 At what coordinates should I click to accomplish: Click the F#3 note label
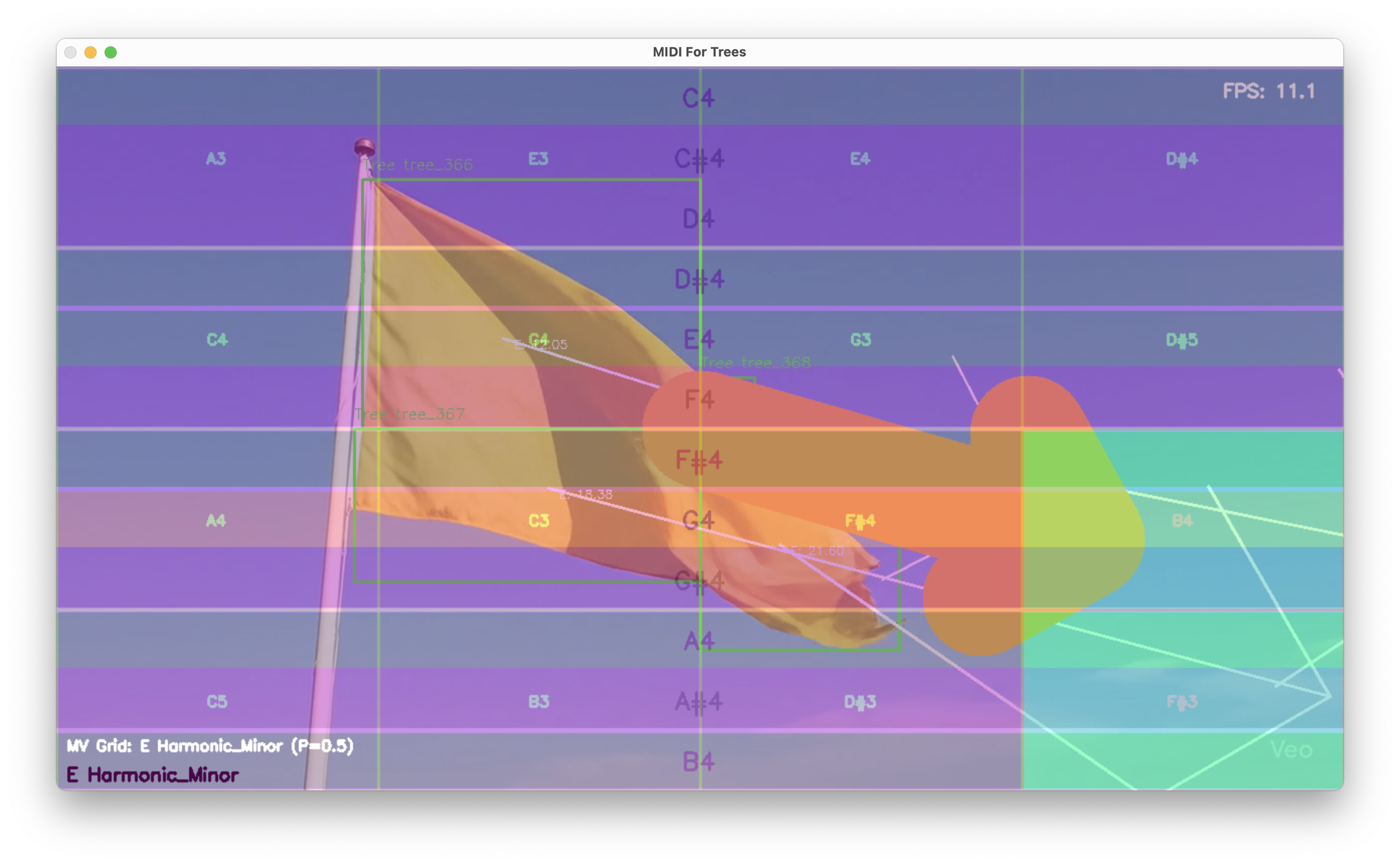click(x=1182, y=702)
